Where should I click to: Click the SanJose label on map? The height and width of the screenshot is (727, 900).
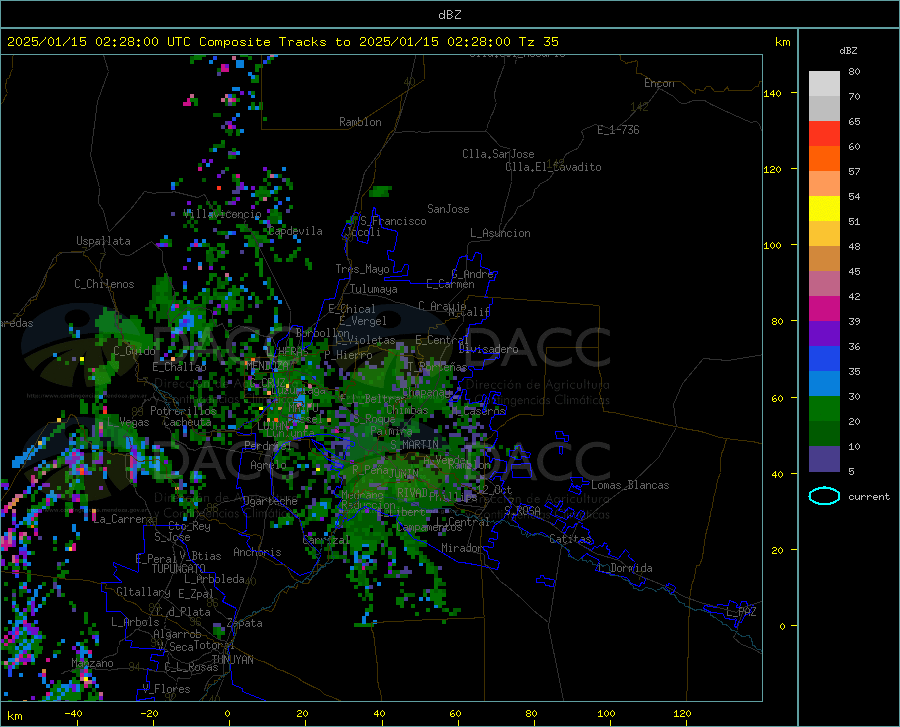click(x=448, y=209)
